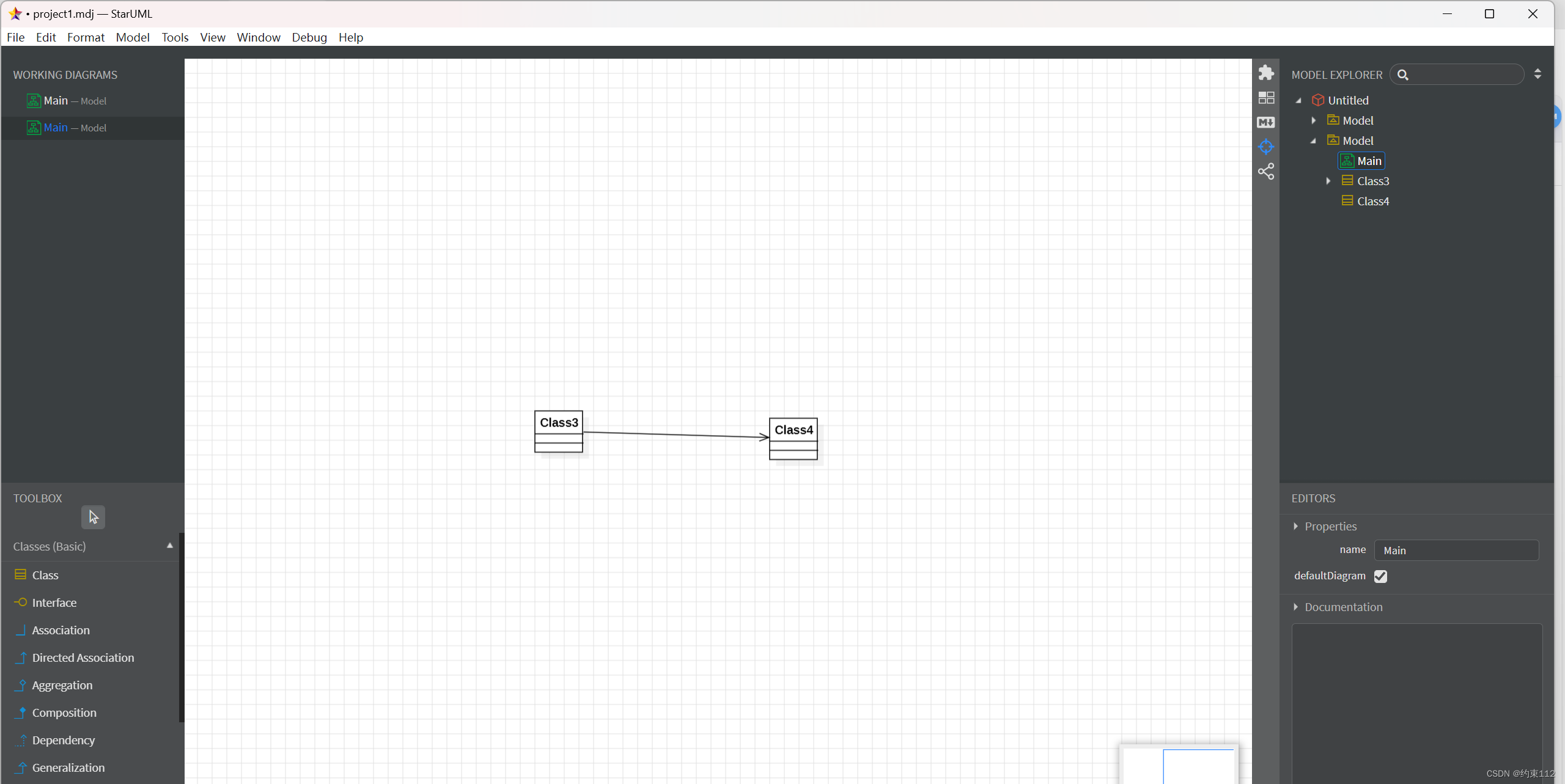Select the Aggregation tool in toolbox
This screenshot has height=784, width=1565.
pos(62,684)
